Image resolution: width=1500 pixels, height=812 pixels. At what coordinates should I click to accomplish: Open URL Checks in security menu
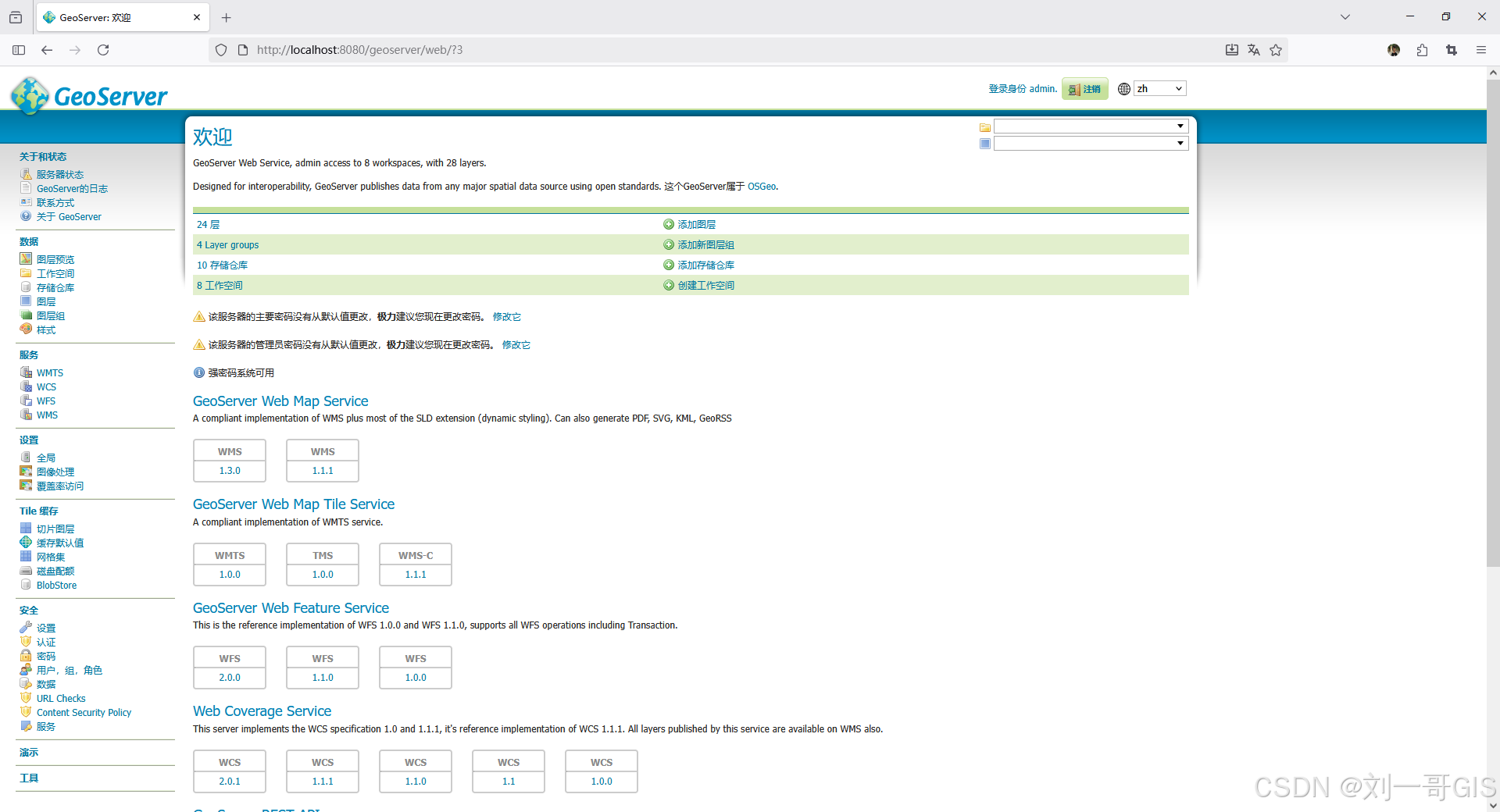coord(61,698)
